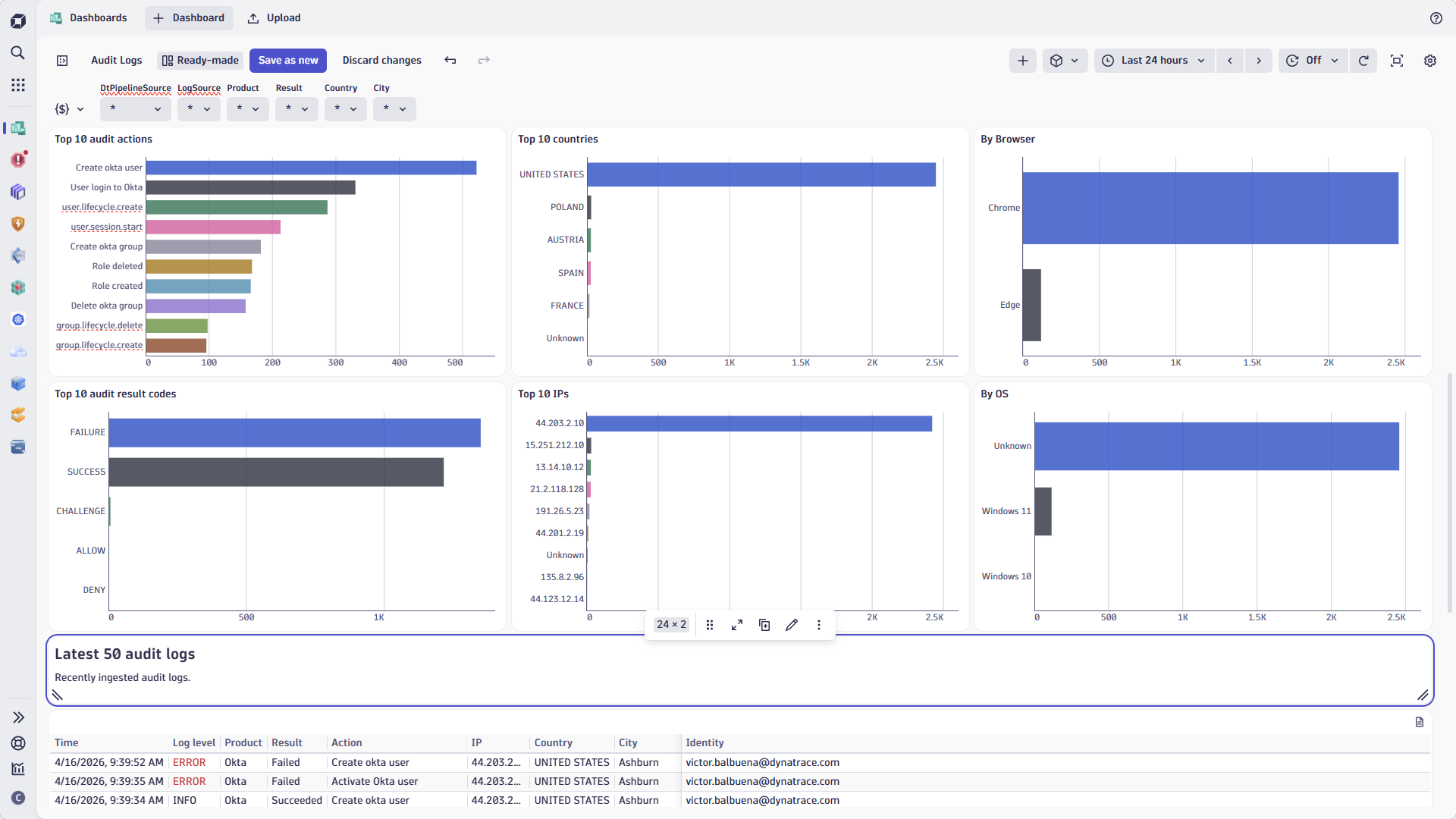Click the undo arrow icon

pyautogui.click(x=450, y=61)
